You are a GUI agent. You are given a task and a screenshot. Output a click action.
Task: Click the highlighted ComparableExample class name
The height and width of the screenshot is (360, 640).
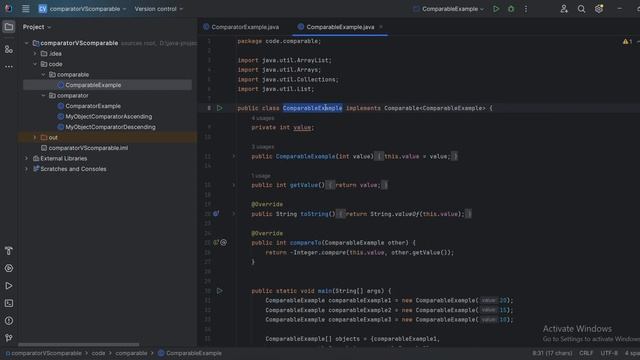pos(312,108)
